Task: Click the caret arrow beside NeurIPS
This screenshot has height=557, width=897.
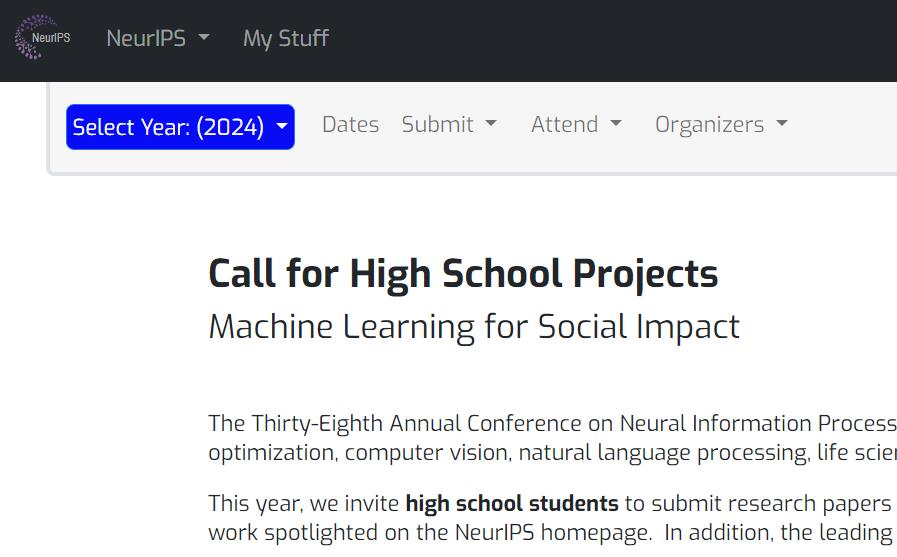Action: (204, 38)
